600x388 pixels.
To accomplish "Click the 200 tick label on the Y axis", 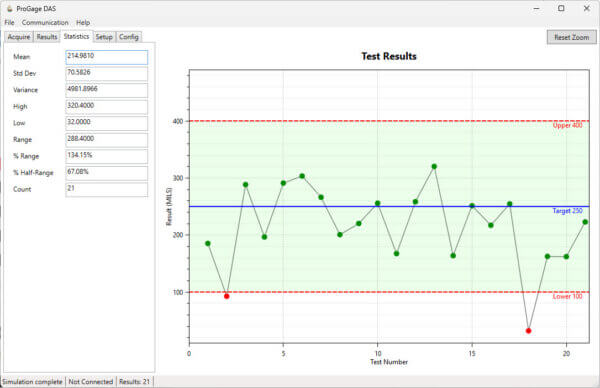I will (x=178, y=235).
